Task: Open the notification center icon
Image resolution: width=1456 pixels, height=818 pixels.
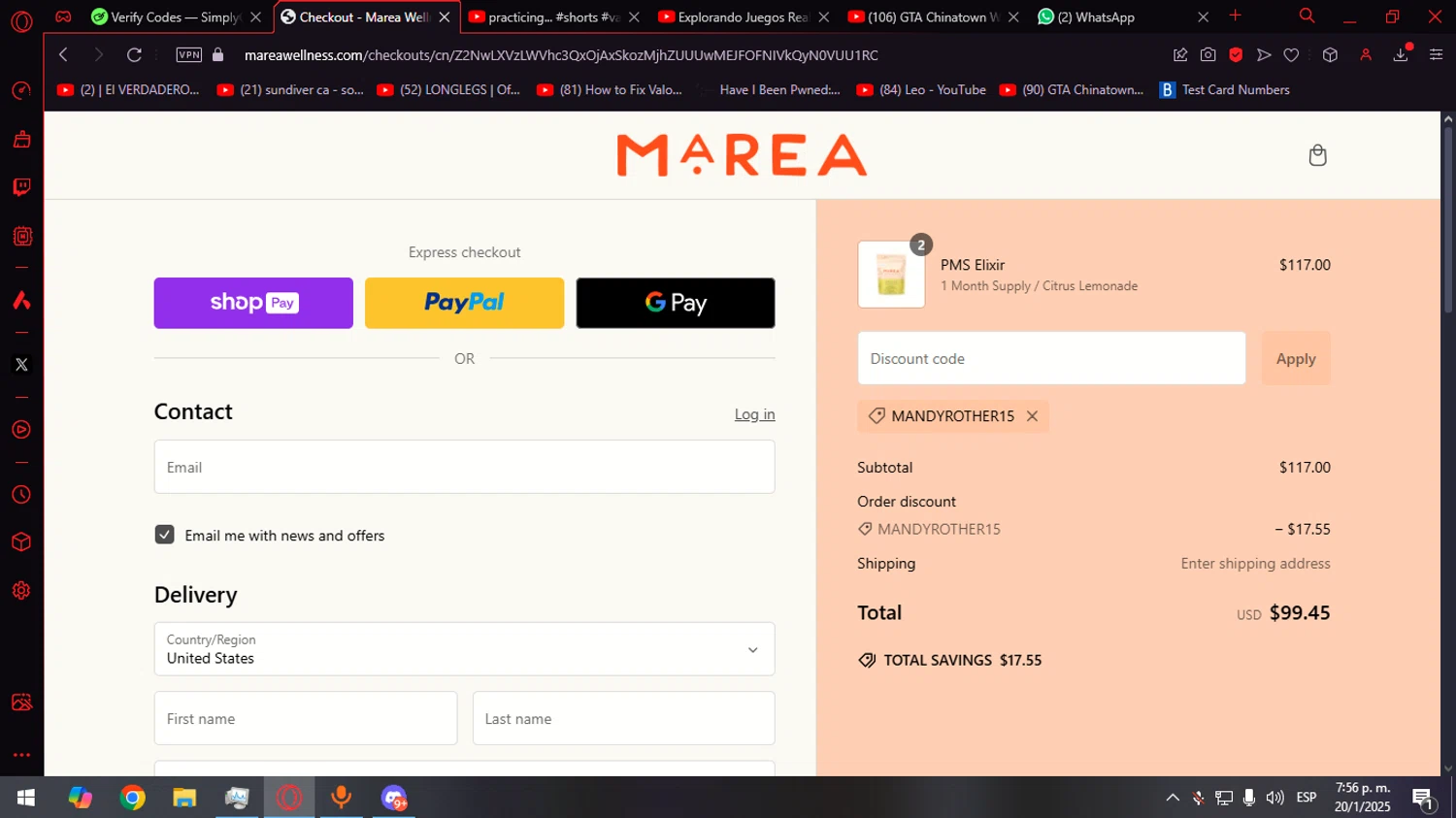Action: 1423,798
